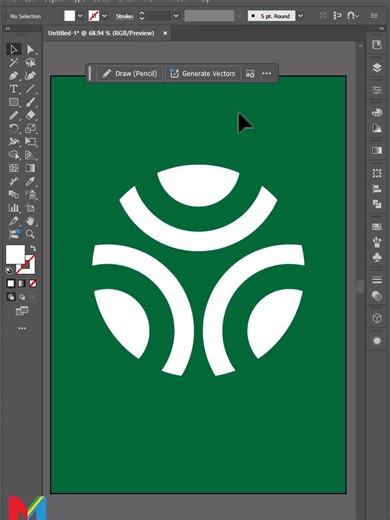
Task: Open stroke weight dropdown
Action: click(x=176, y=16)
